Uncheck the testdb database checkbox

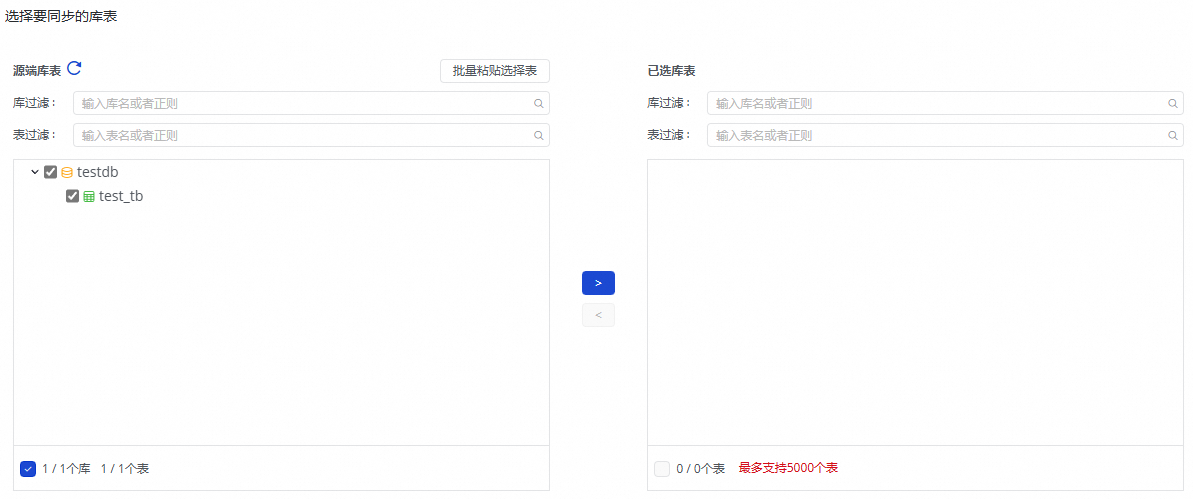[x=50, y=172]
